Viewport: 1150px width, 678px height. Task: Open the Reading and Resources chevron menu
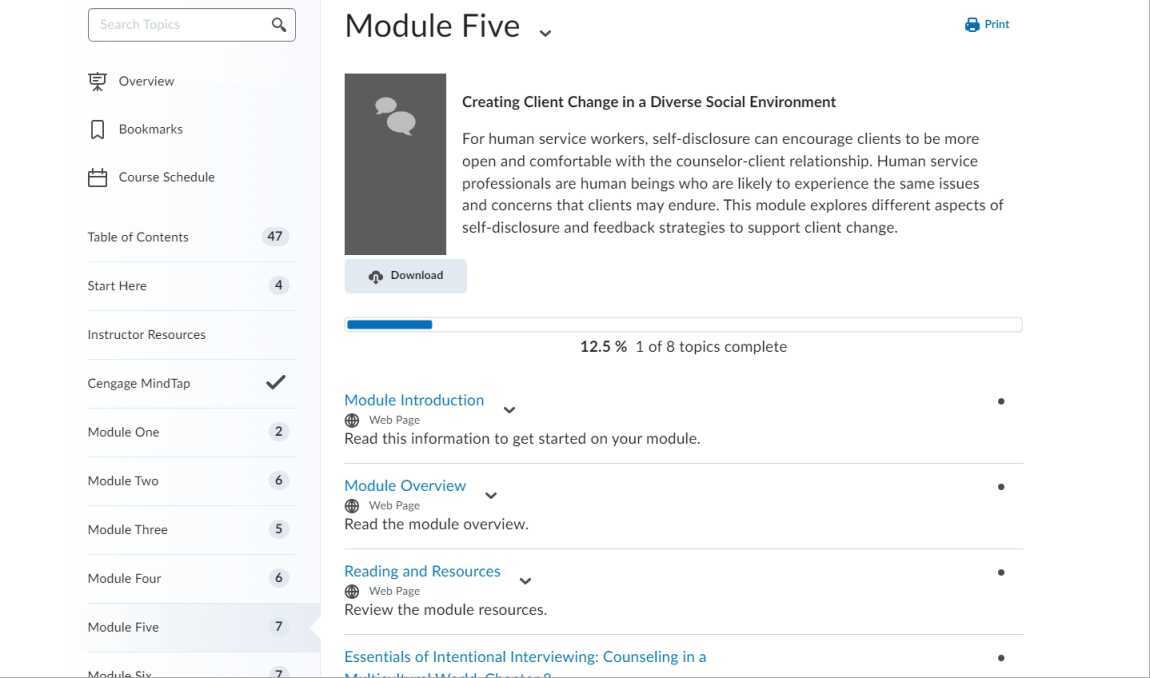525,581
